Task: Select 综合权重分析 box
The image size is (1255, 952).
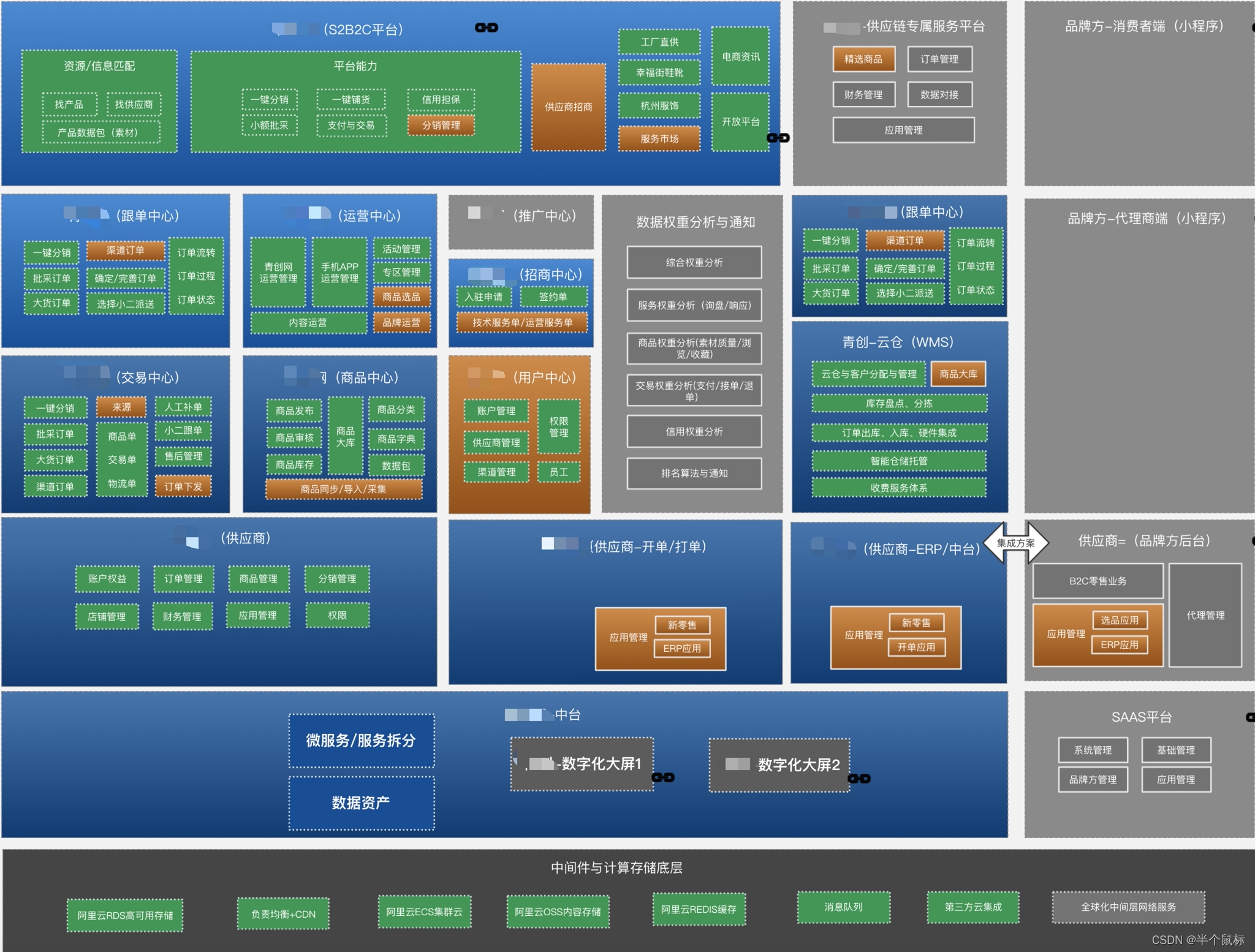Action: (694, 263)
